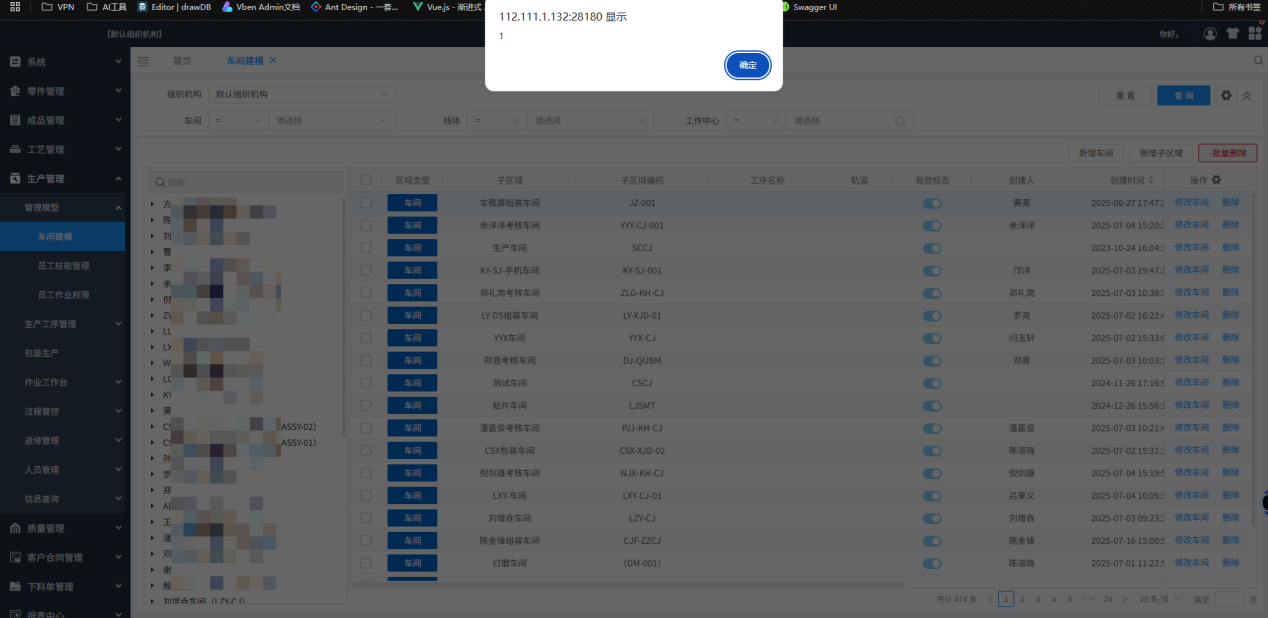Viewport: 1268px width, 618px height.
Task: Toggle the valid switch on the 贴片车间 row
Action: [x=932, y=405]
